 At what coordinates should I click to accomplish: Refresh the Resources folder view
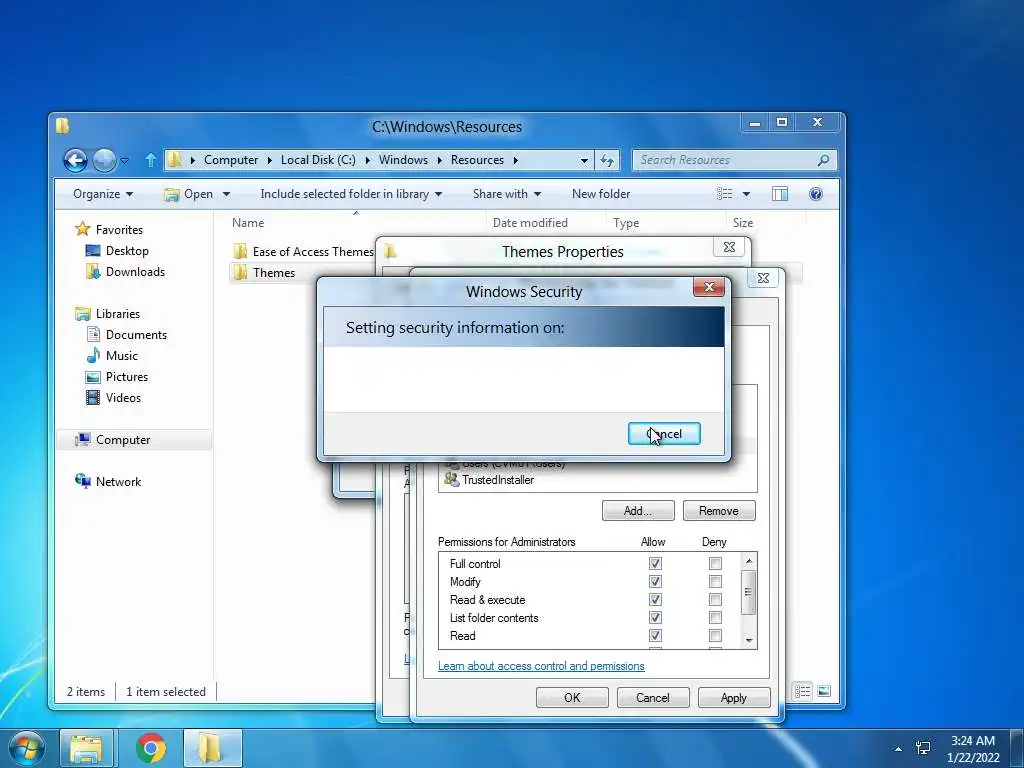(607, 160)
